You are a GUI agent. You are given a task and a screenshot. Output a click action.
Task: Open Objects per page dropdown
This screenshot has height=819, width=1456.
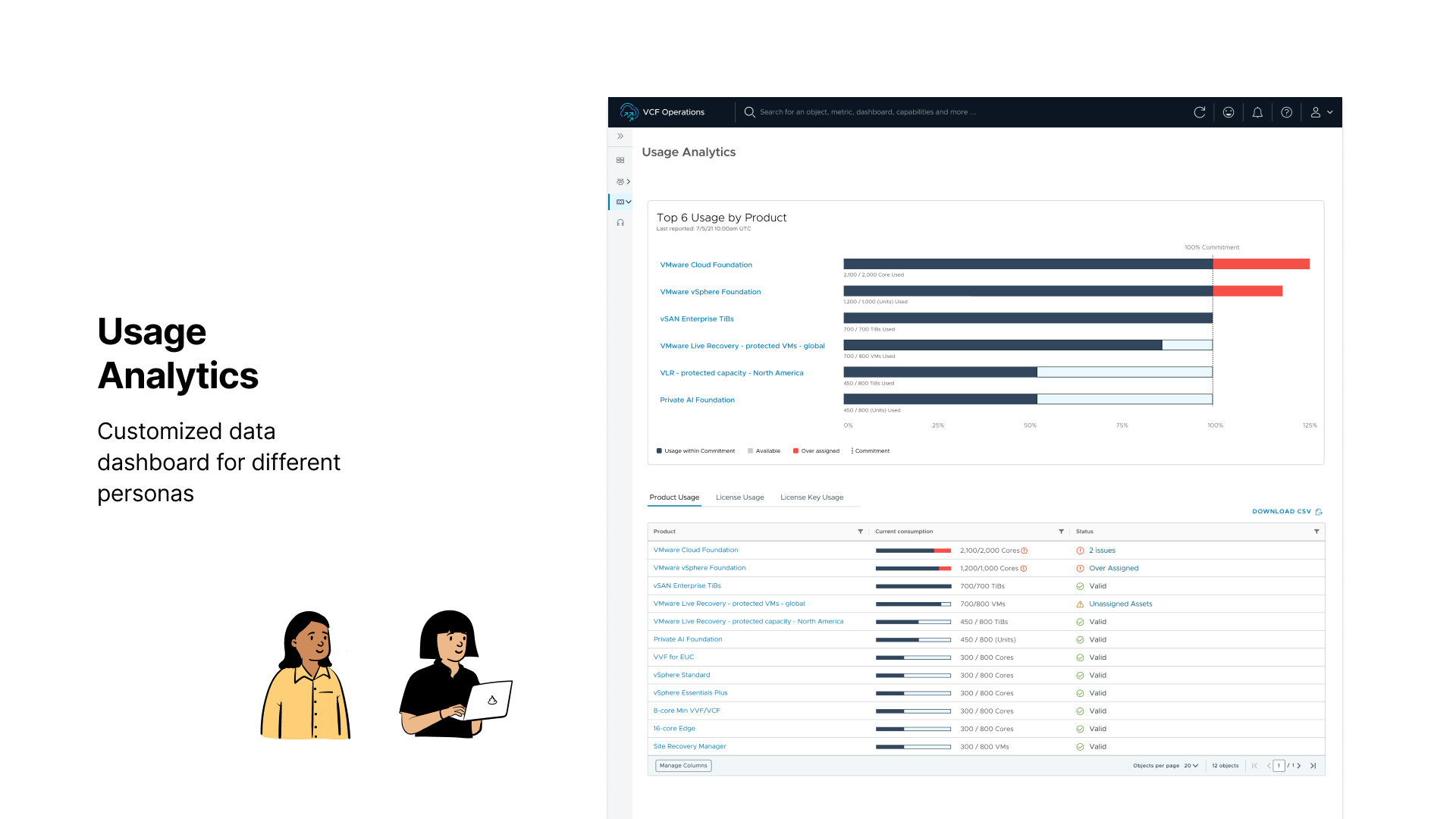[1191, 766]
